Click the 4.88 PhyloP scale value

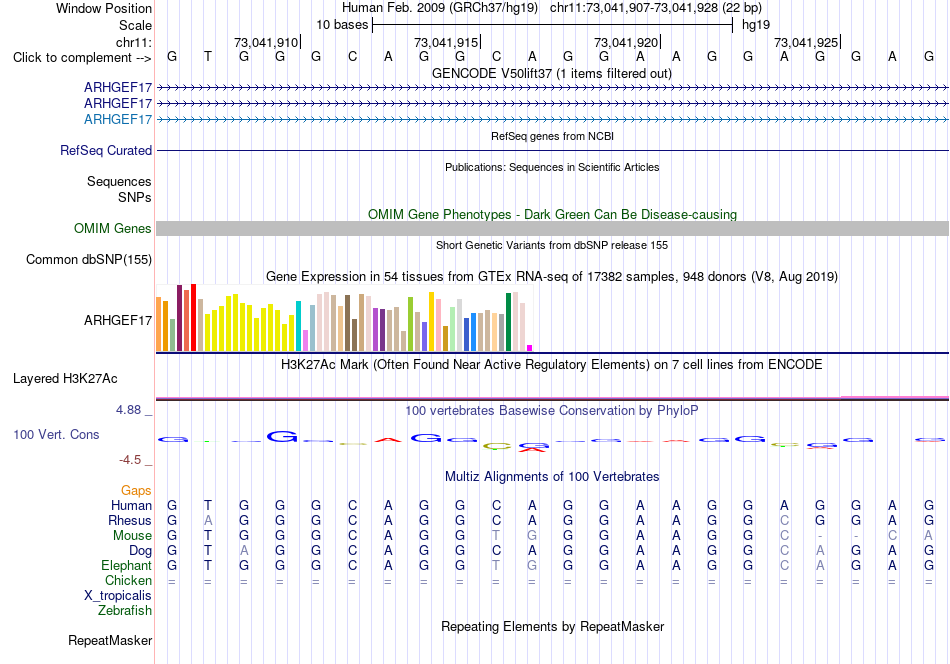pyautogui.click(x=128, y=410)
